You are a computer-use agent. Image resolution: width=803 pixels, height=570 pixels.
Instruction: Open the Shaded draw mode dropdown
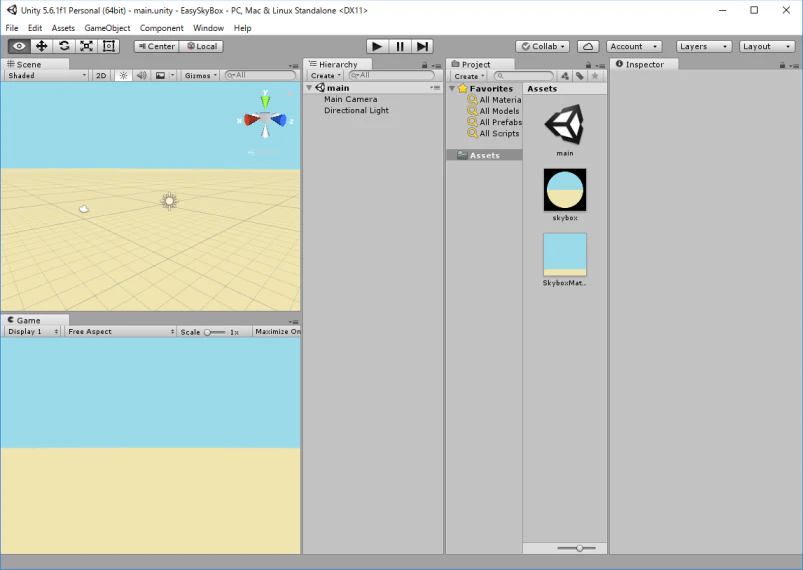click(x=47, y=75)
